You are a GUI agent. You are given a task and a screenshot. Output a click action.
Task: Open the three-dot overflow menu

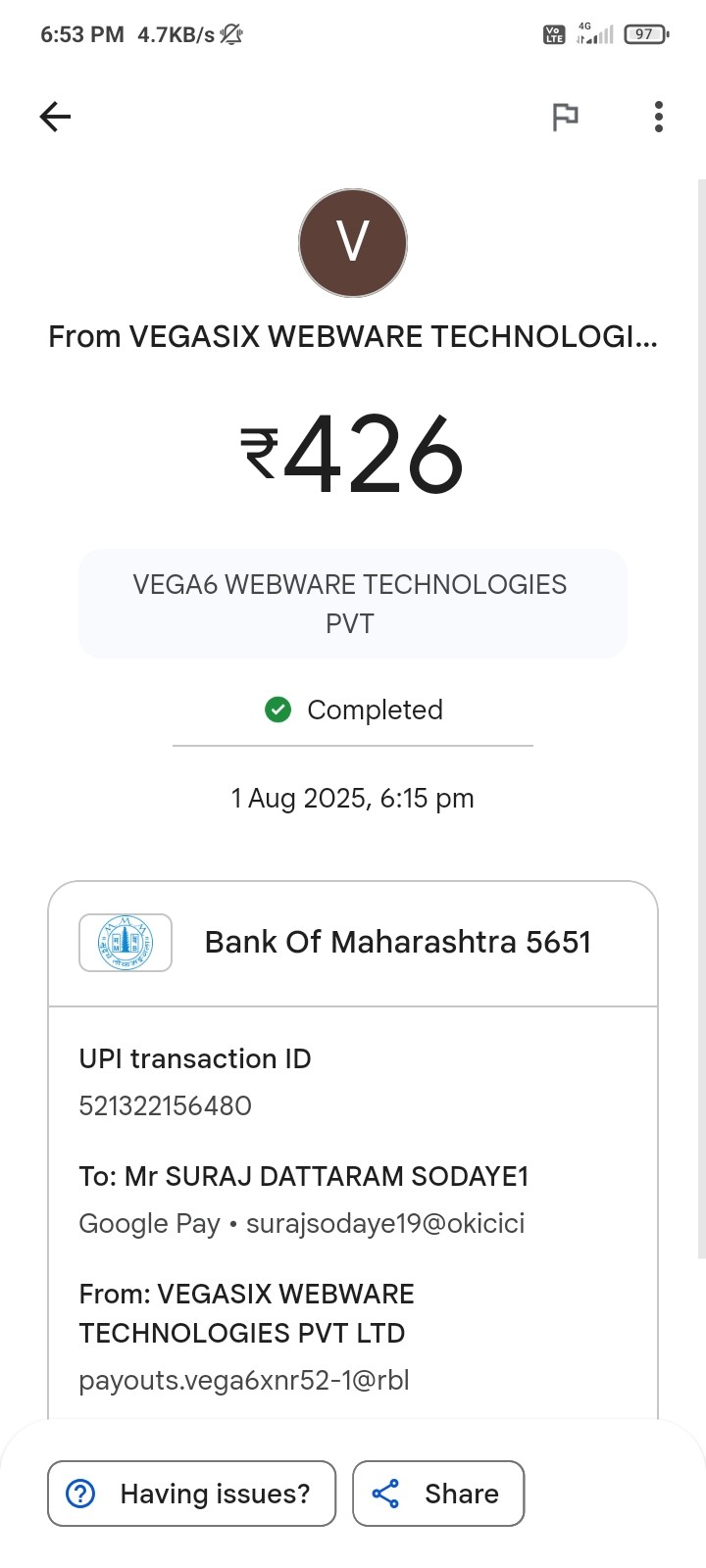pos(659,118)
